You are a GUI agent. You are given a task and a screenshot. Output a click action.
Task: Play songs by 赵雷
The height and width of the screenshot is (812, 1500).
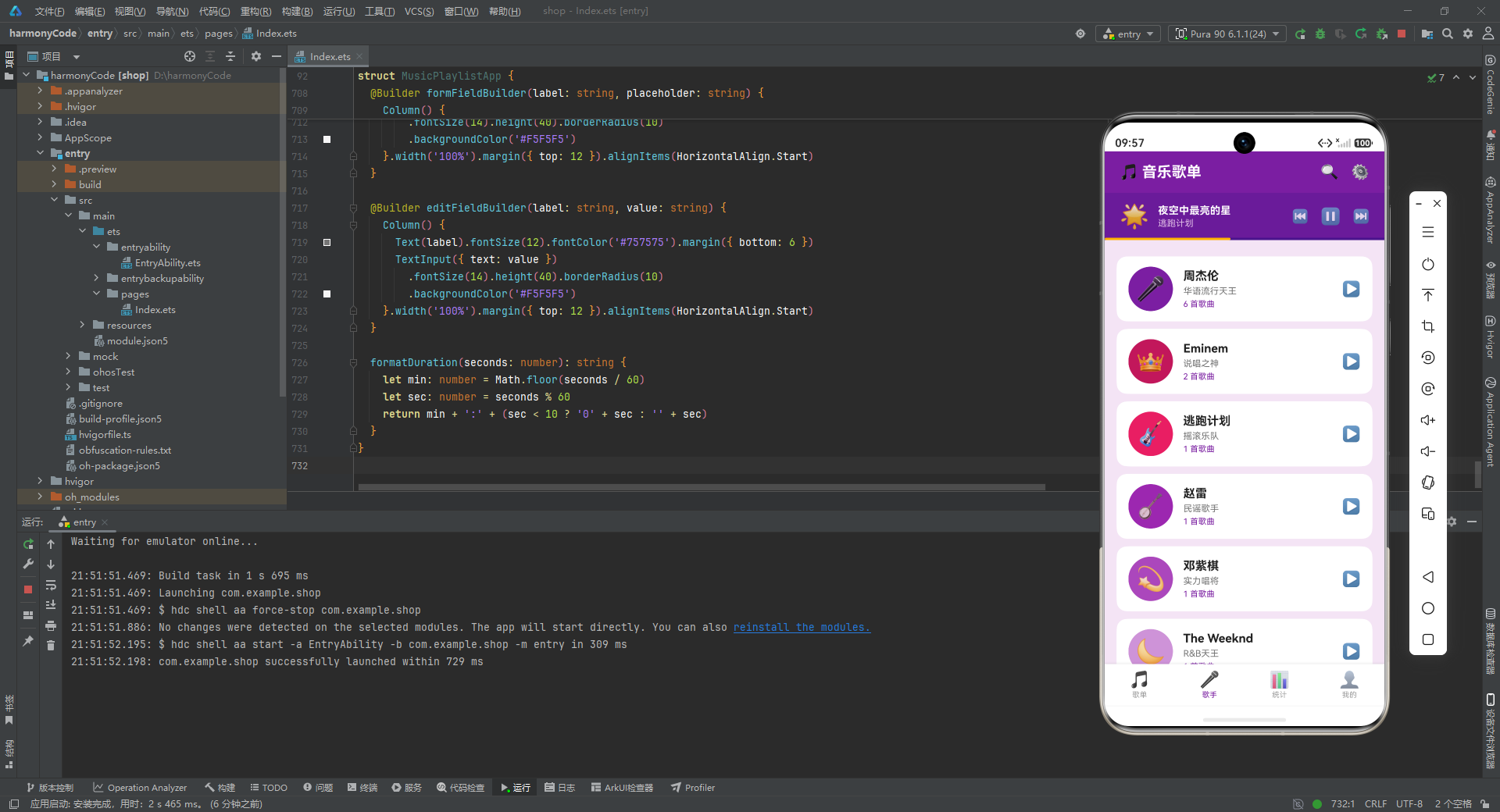1351,507
